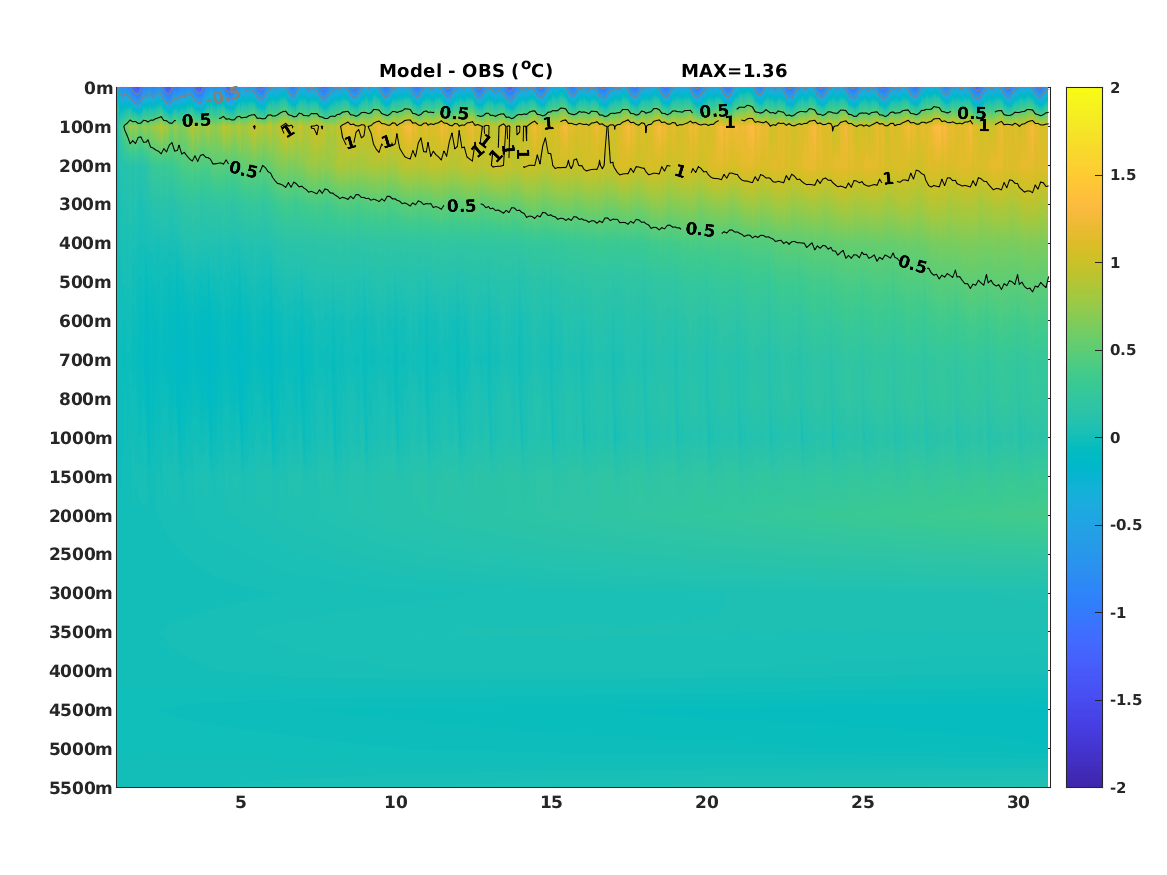The width and height of the screenshot is (1167, 875).
Task: Select the "2500m" y-axis label
Action: tap(81, 554)
